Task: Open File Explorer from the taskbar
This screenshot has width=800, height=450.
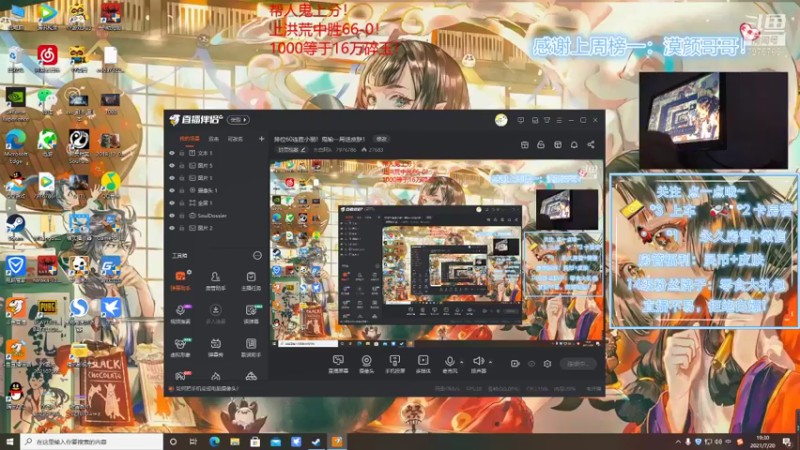Action: pyautogui.click(x=235, y=442)
